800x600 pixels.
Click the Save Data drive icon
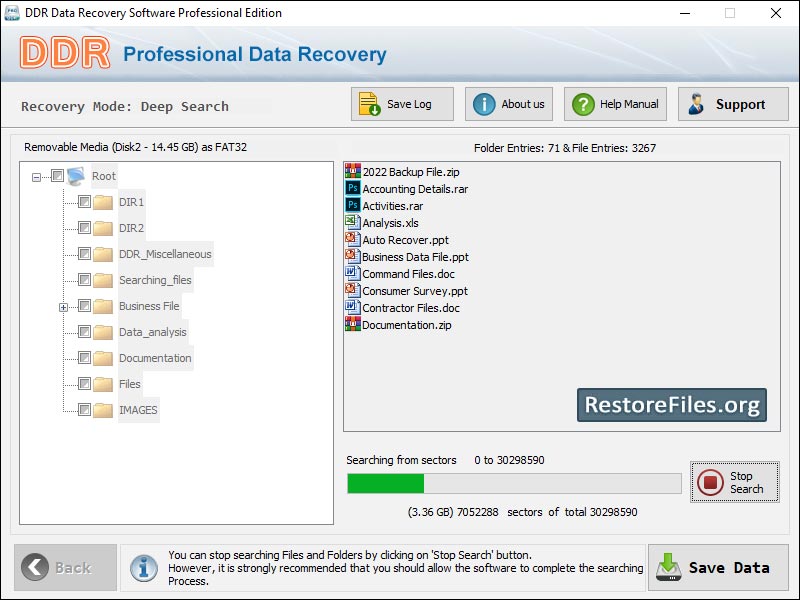coord(668,568)
